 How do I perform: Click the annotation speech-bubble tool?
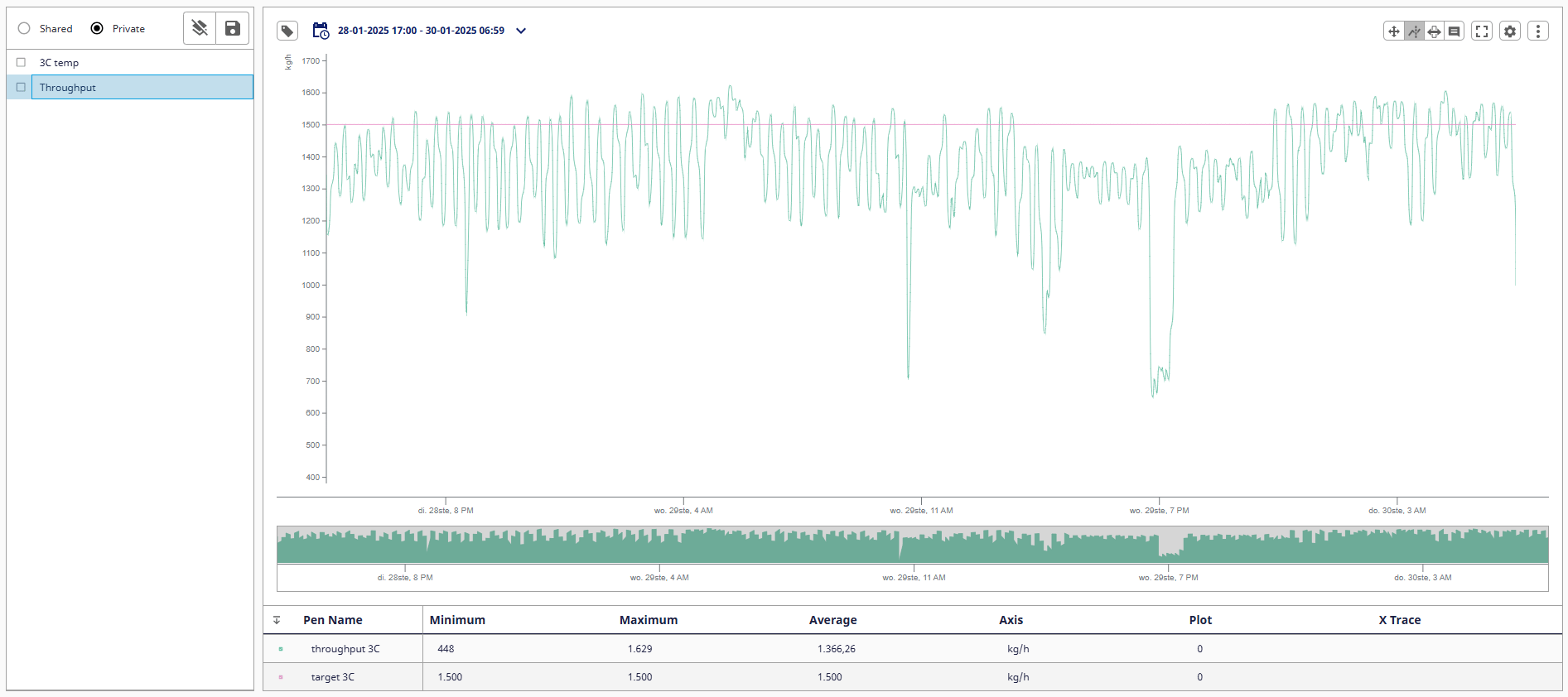(1454, 31)
